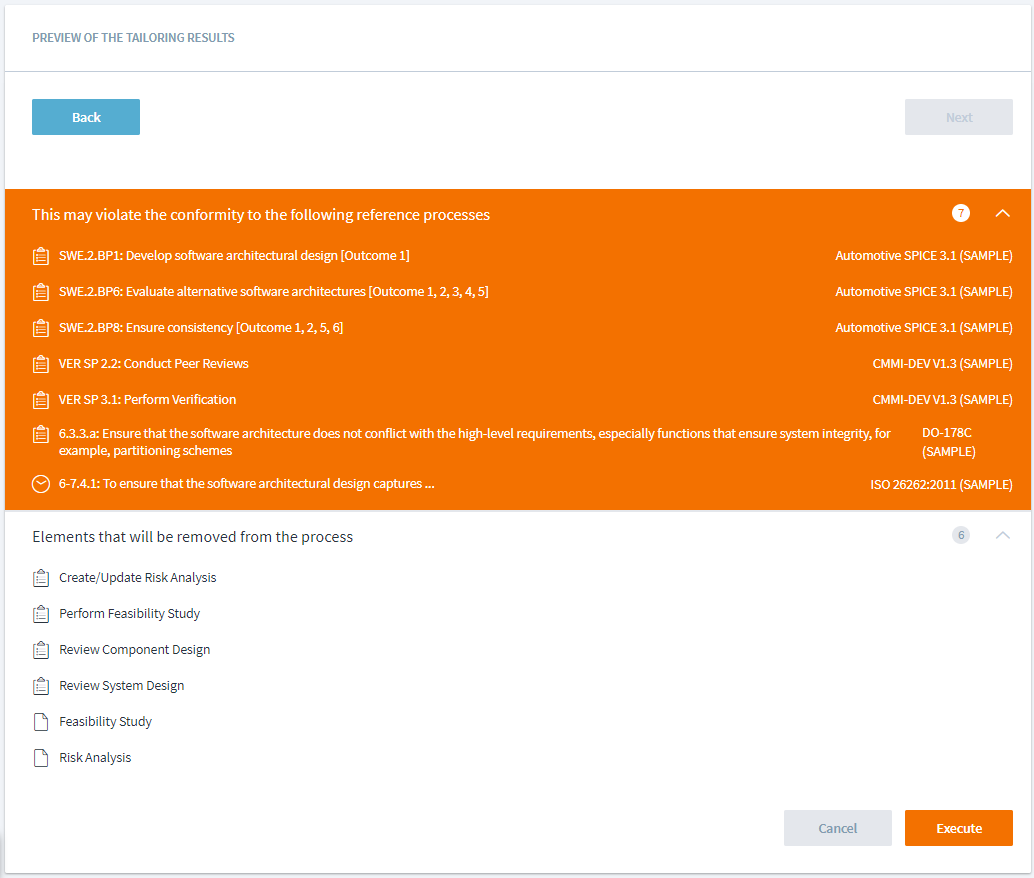Click the clock icon beside 6-7.4.1
The height and width of the screenshot is (878, 1034).
click(41, 484)
